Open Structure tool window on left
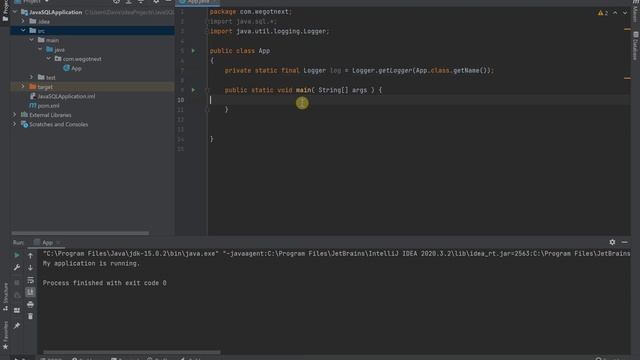Screen dimensions: 640x360 point(5,297)
